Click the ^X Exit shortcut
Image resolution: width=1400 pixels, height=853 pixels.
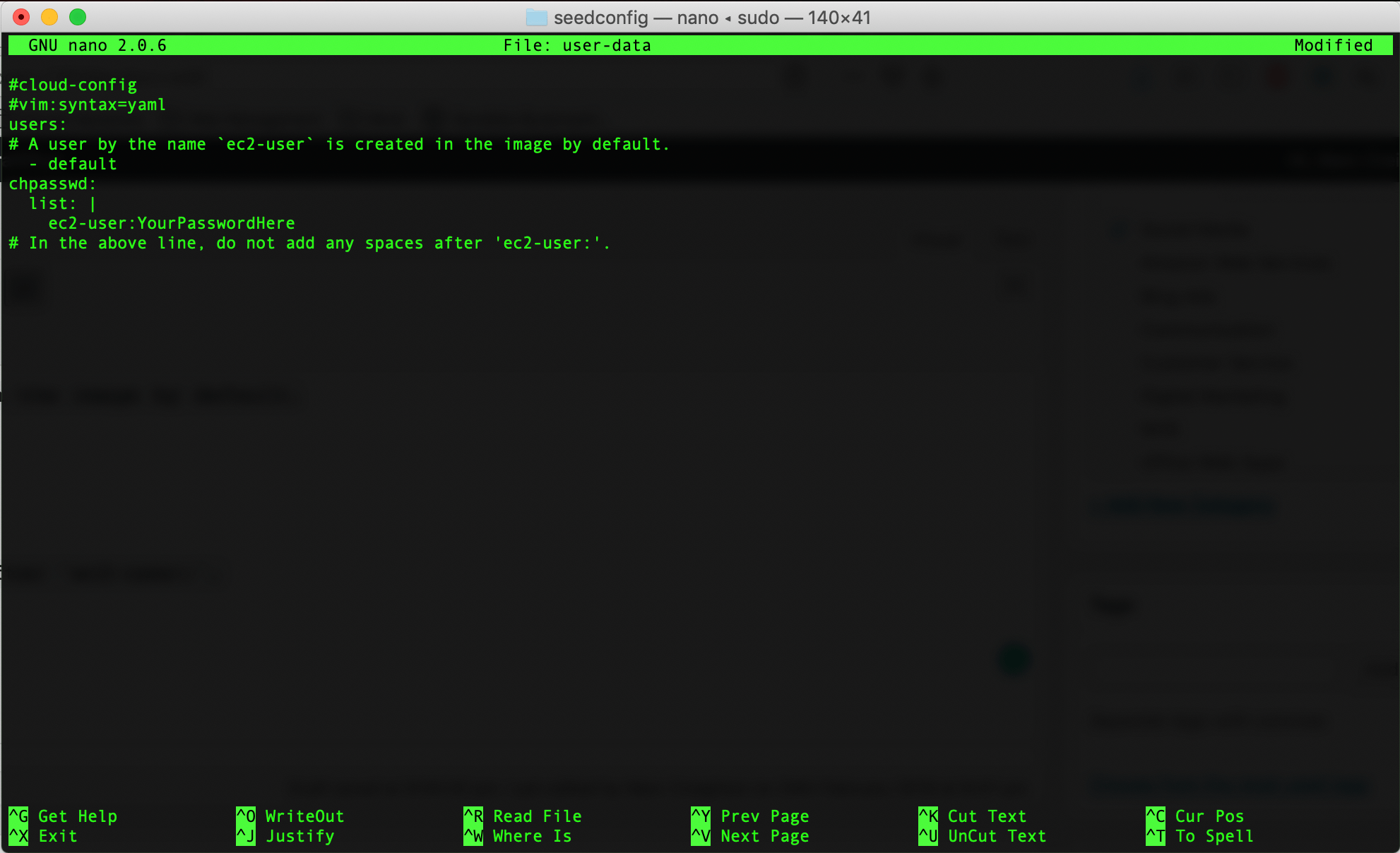click(42, 836)
